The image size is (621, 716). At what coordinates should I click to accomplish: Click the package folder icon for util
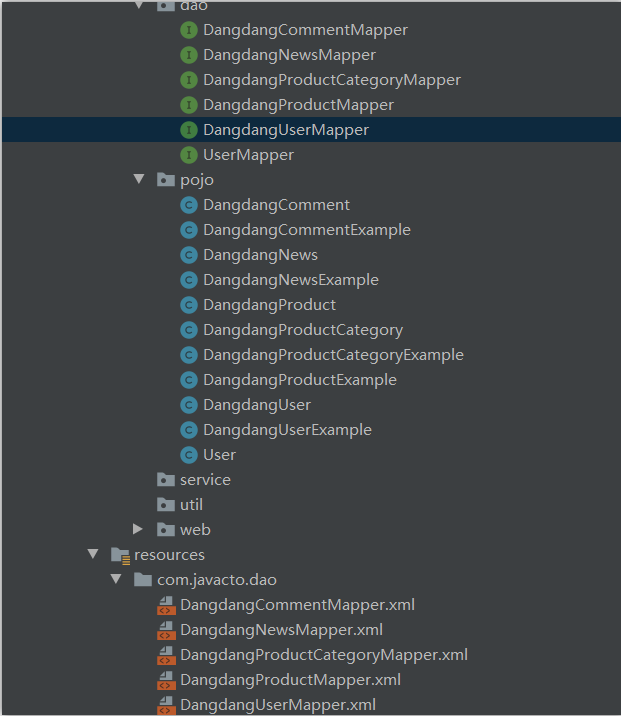tap(166, 505)
